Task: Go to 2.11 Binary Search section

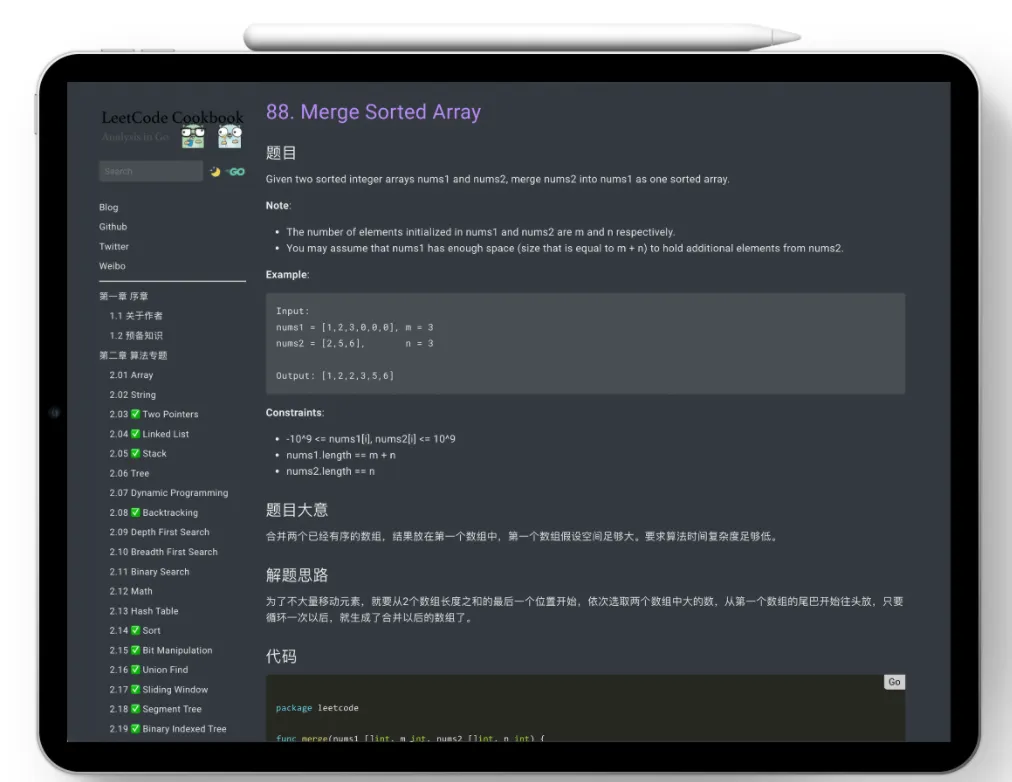Action: coord(149,572)
